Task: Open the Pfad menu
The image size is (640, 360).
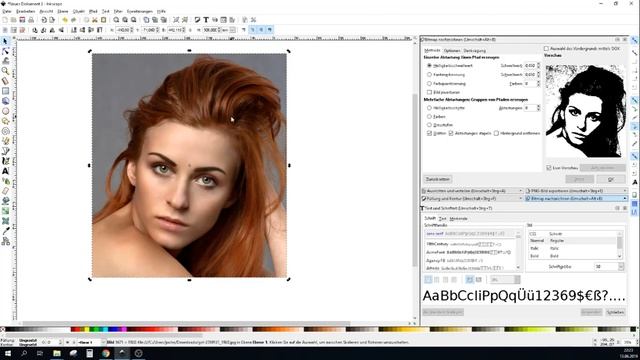Action: [93, 11]
